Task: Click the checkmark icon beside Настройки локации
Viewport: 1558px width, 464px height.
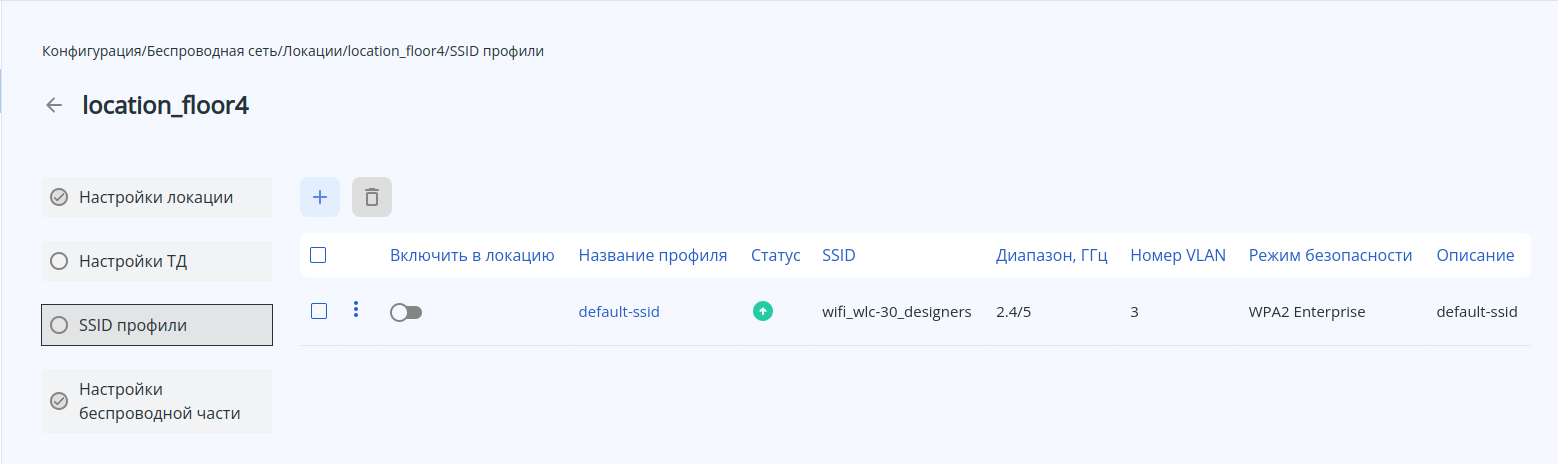Action: coord(59,197)
